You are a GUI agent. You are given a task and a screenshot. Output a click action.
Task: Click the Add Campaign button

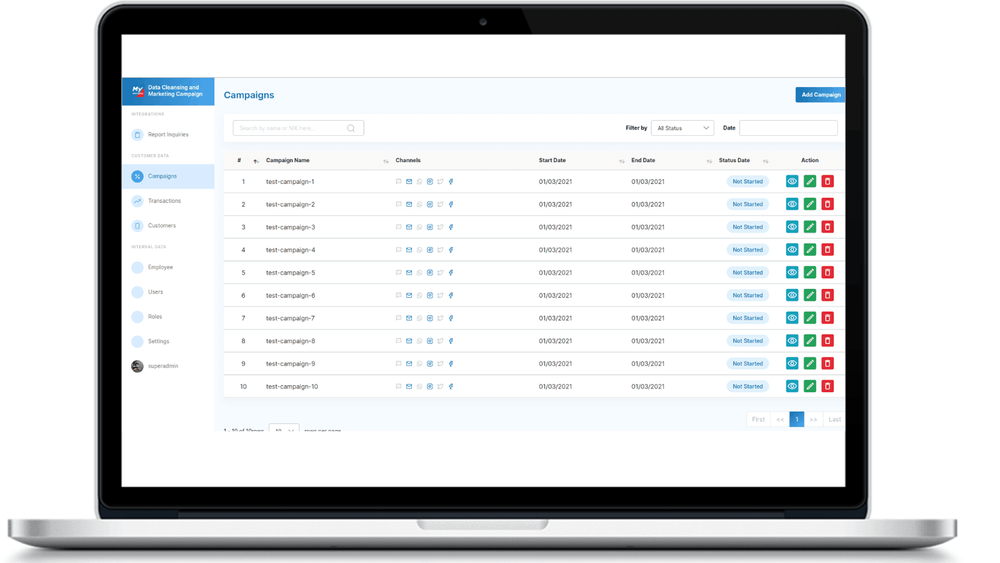820,94
